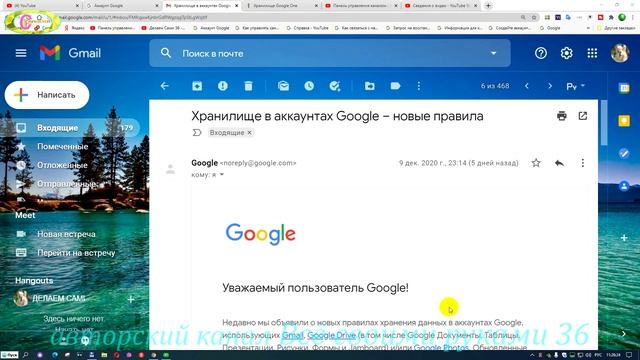Move email to a folder
The image size is (640, 360).
coord(370,86)
